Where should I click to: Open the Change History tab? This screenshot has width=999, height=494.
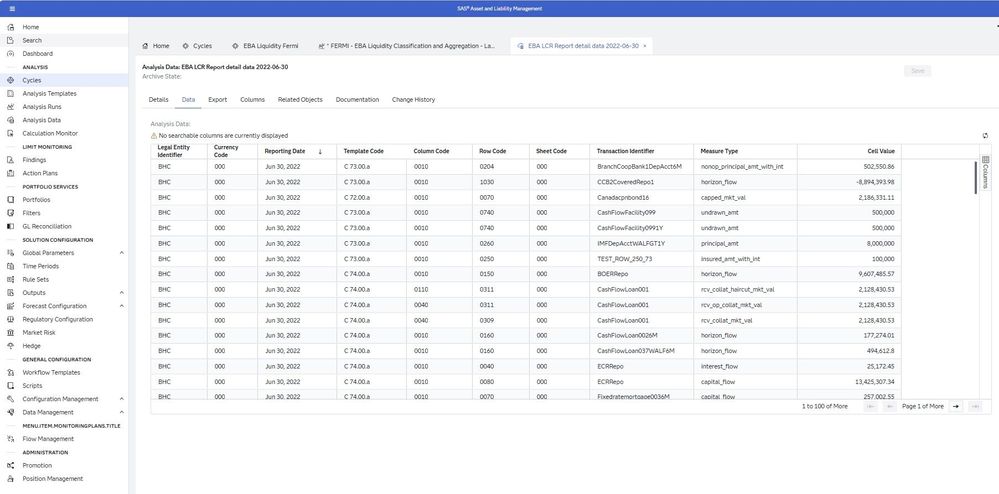coord(413,100)
